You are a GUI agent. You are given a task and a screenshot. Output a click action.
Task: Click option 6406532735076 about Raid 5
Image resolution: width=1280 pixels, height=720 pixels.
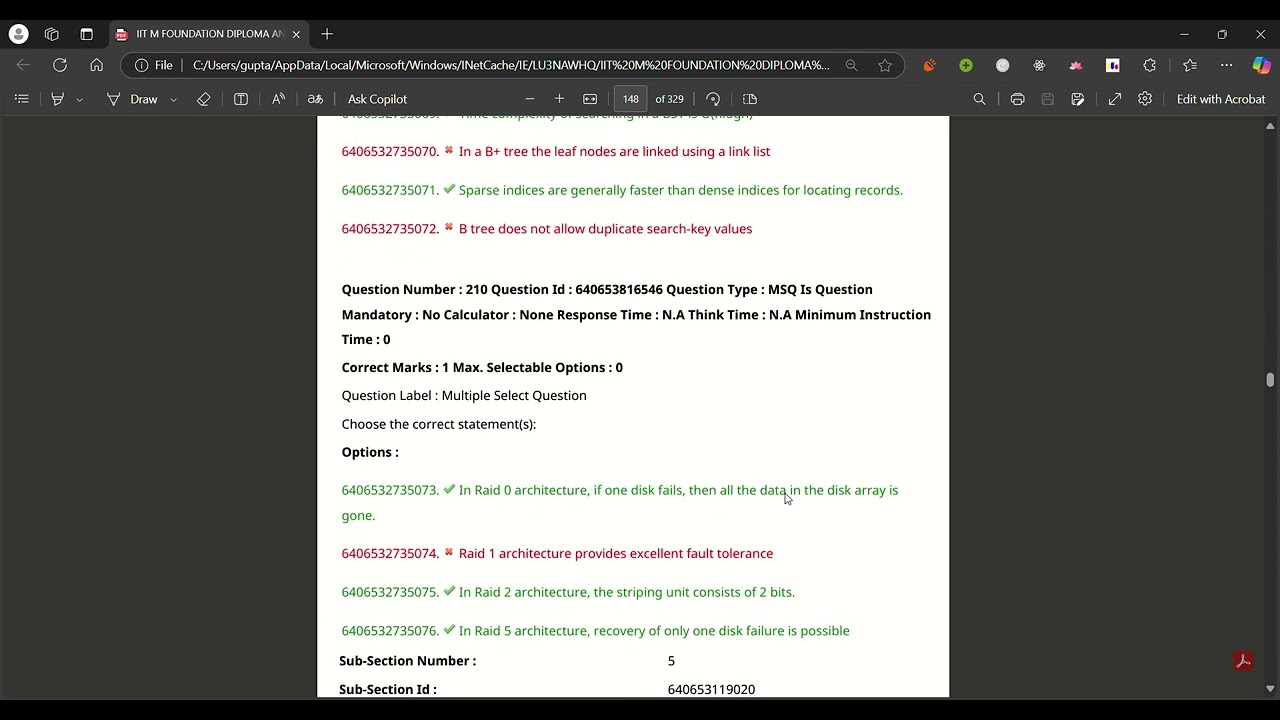coord(595,631)
